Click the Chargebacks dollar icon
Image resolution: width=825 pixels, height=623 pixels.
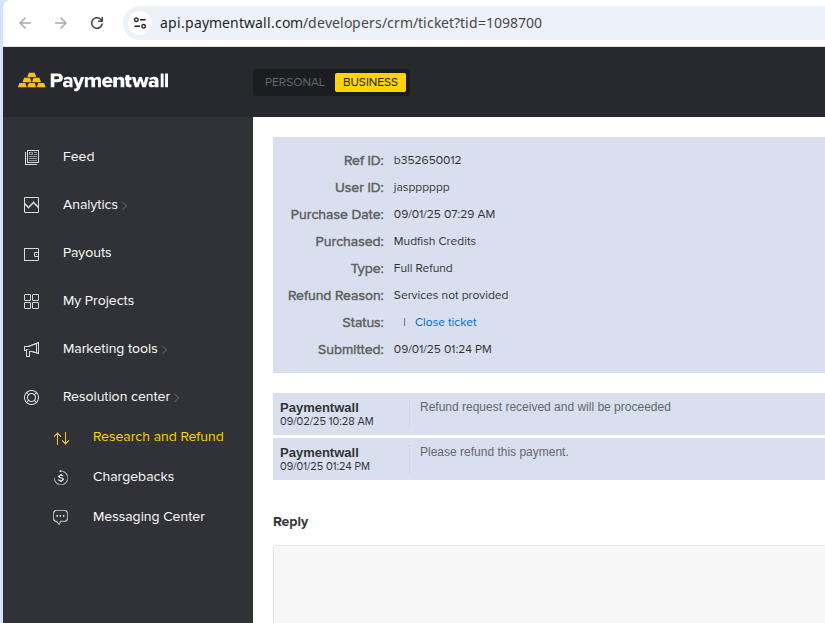61,477
